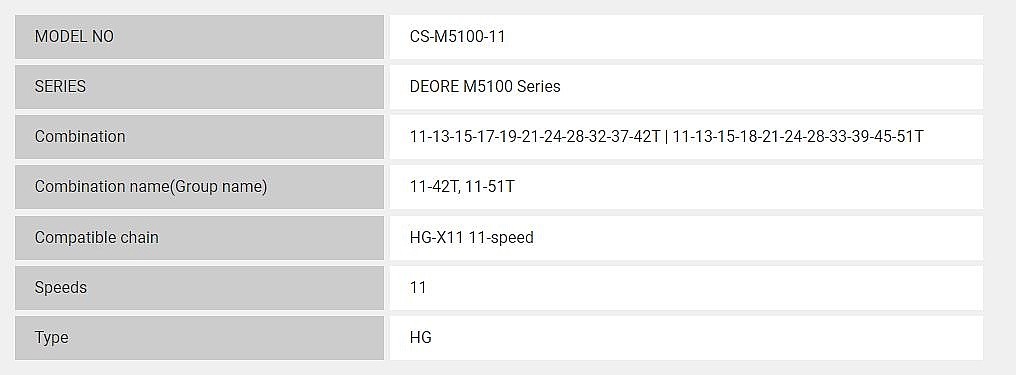This screenshot has height=375, width=1016.
Task: Click the SERIES label cell
Action: (200, 87)
